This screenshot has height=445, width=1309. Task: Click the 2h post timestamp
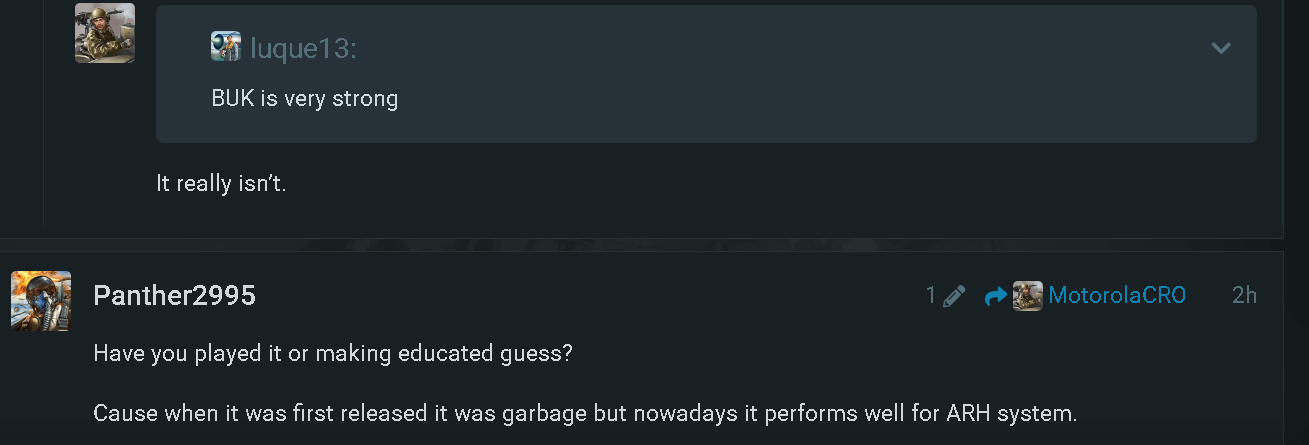tap(1244, 296)
